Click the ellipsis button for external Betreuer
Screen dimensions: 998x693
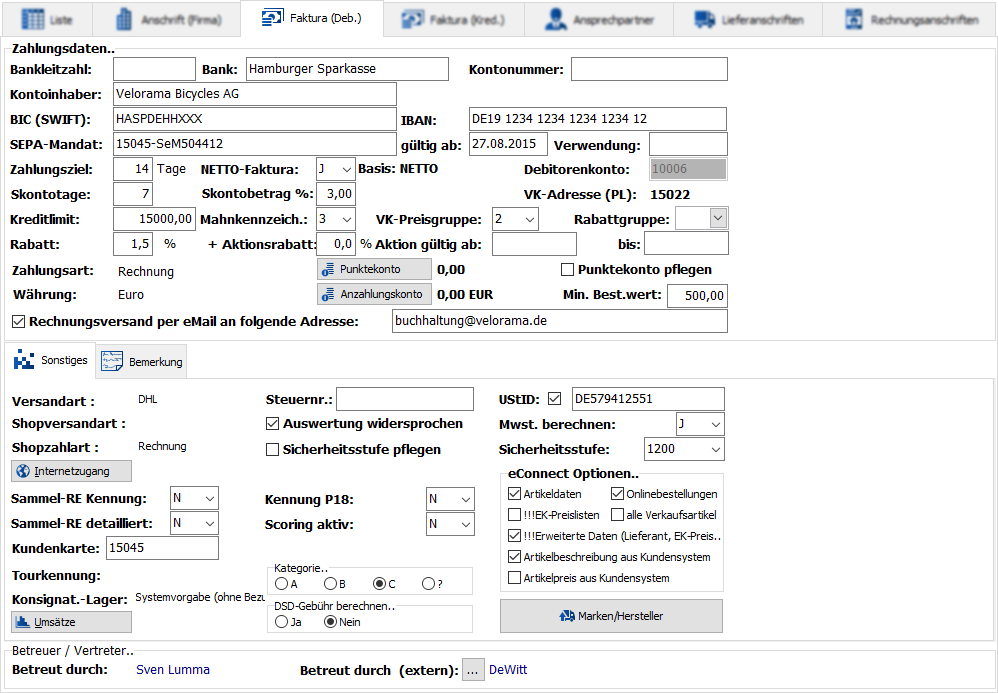coord(473,670)
